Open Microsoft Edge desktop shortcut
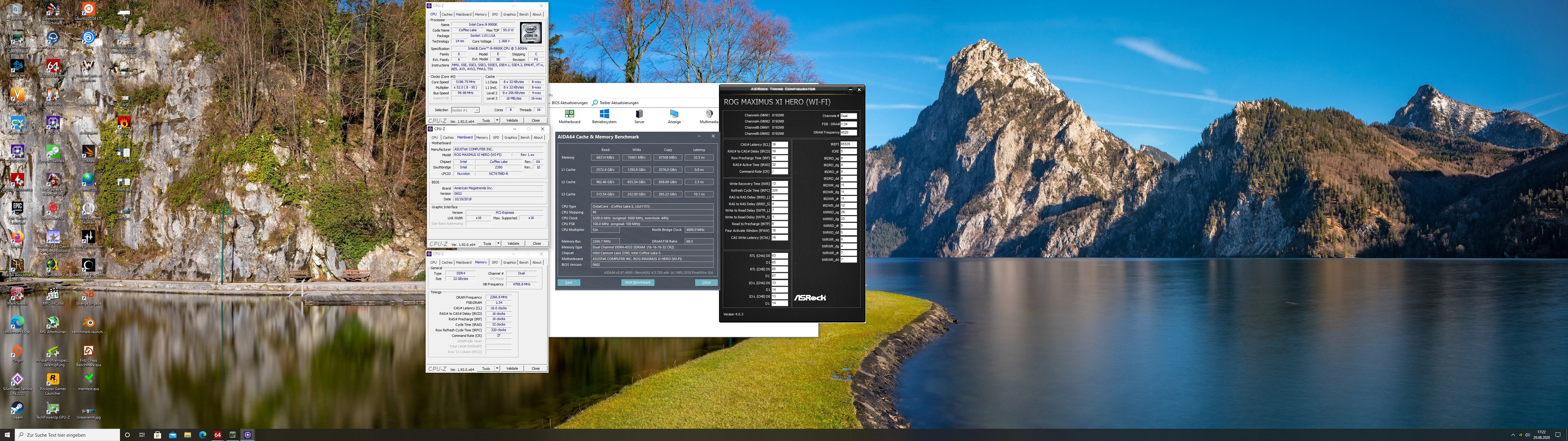The width and height of the screenshot is (1568, 441). click(x=17, y=325)
